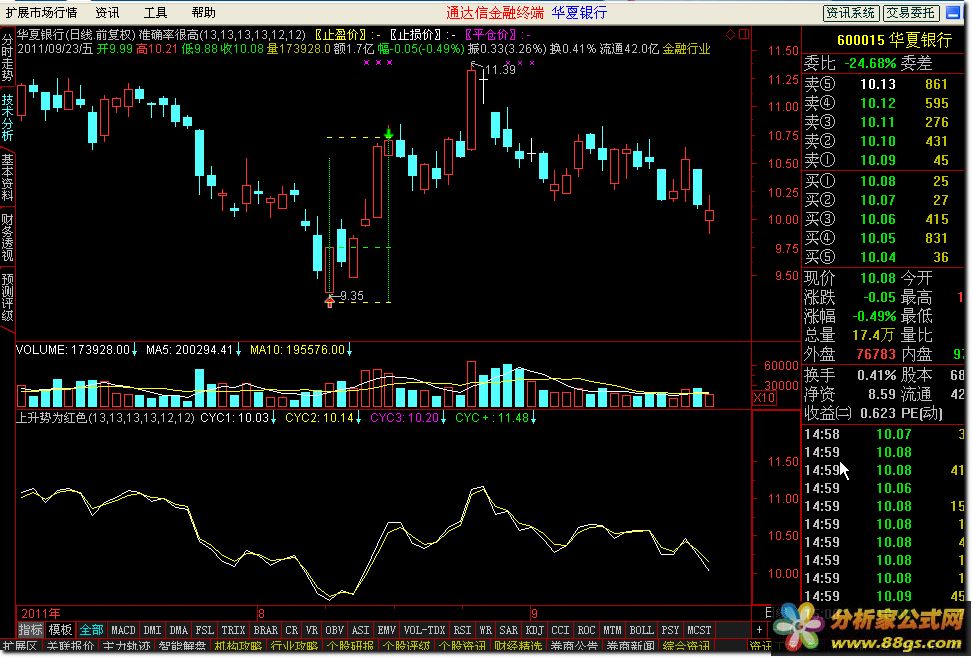Click the red buy arrow at the 9.35 low
Screen dimensions: 973x658
point(330,302)
